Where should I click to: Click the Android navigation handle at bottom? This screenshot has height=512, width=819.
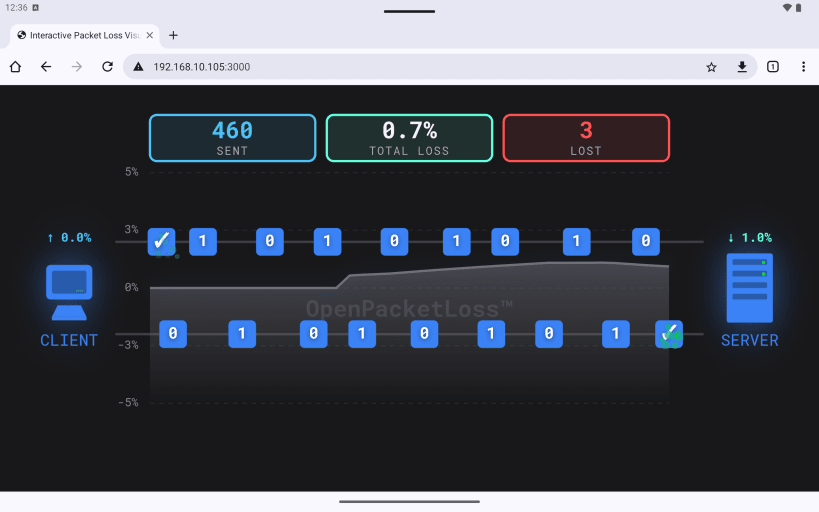tap(410, 502)
